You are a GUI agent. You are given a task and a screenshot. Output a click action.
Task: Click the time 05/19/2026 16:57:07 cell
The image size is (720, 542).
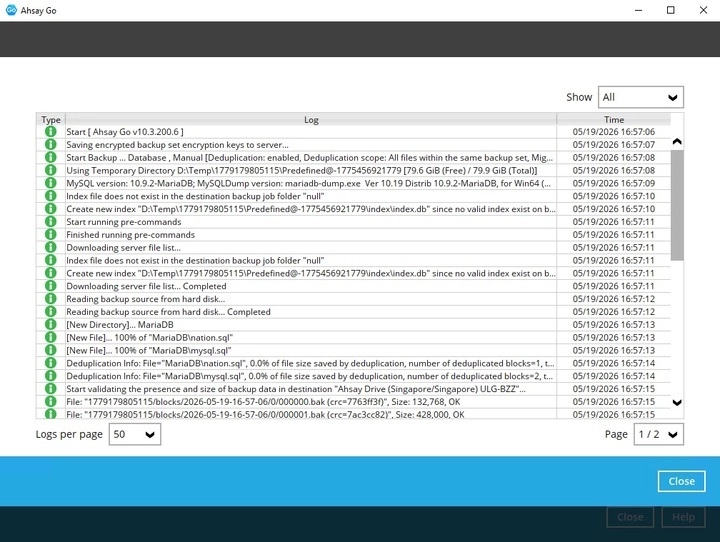tap(613, 145)
